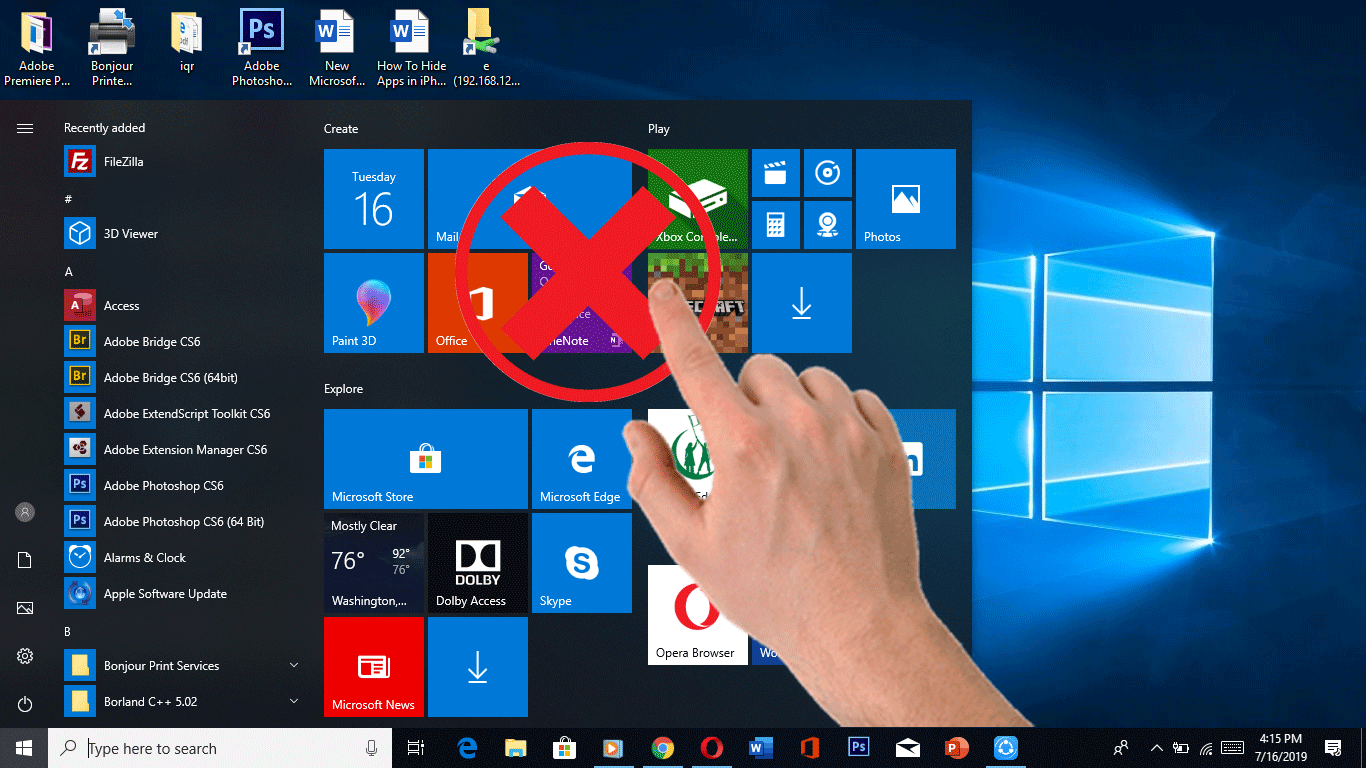
Task: Open the Xbox Console Companion tile
Action: (698, 199)
